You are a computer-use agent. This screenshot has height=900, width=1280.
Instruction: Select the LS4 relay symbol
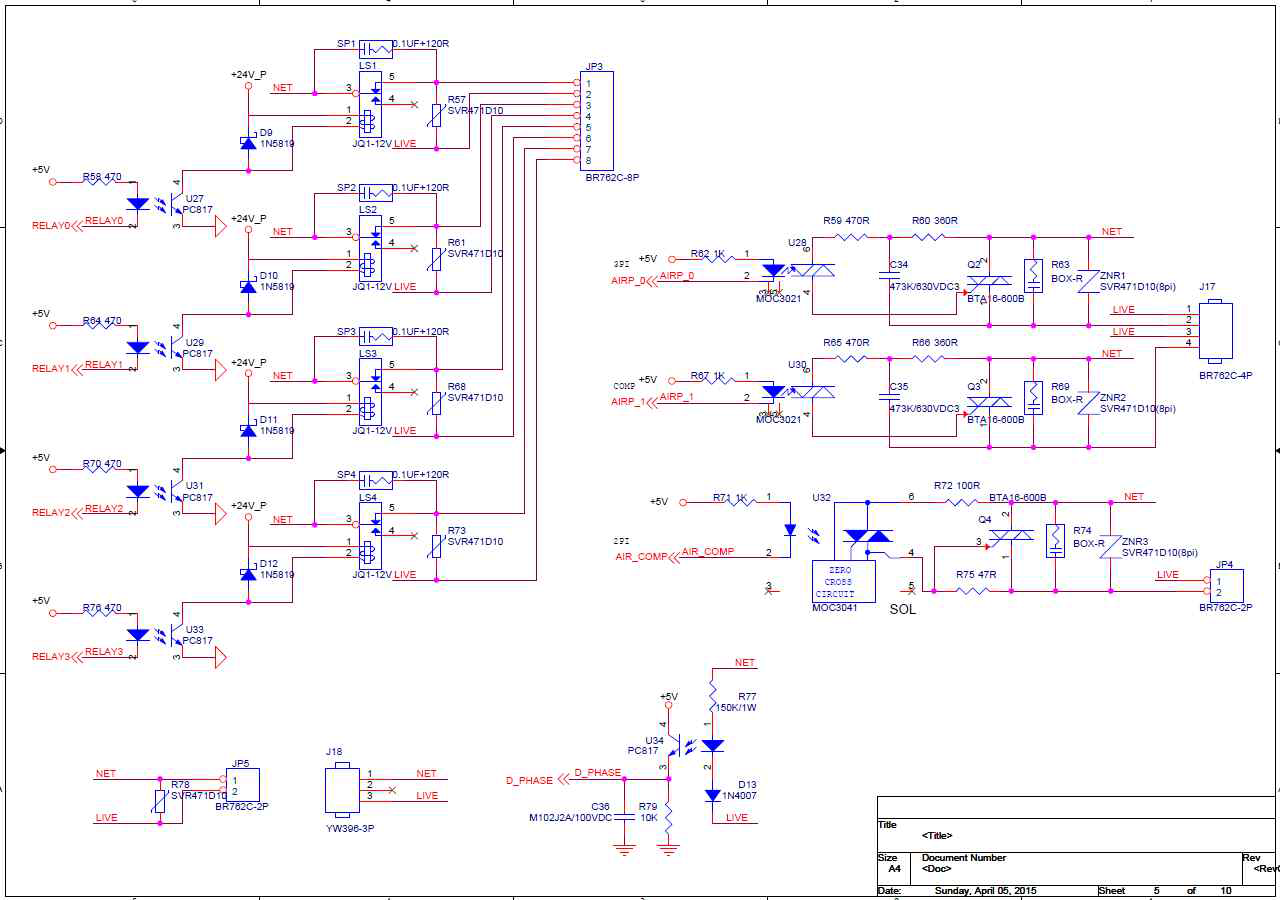pyautogui.click(x=369, y=534)
